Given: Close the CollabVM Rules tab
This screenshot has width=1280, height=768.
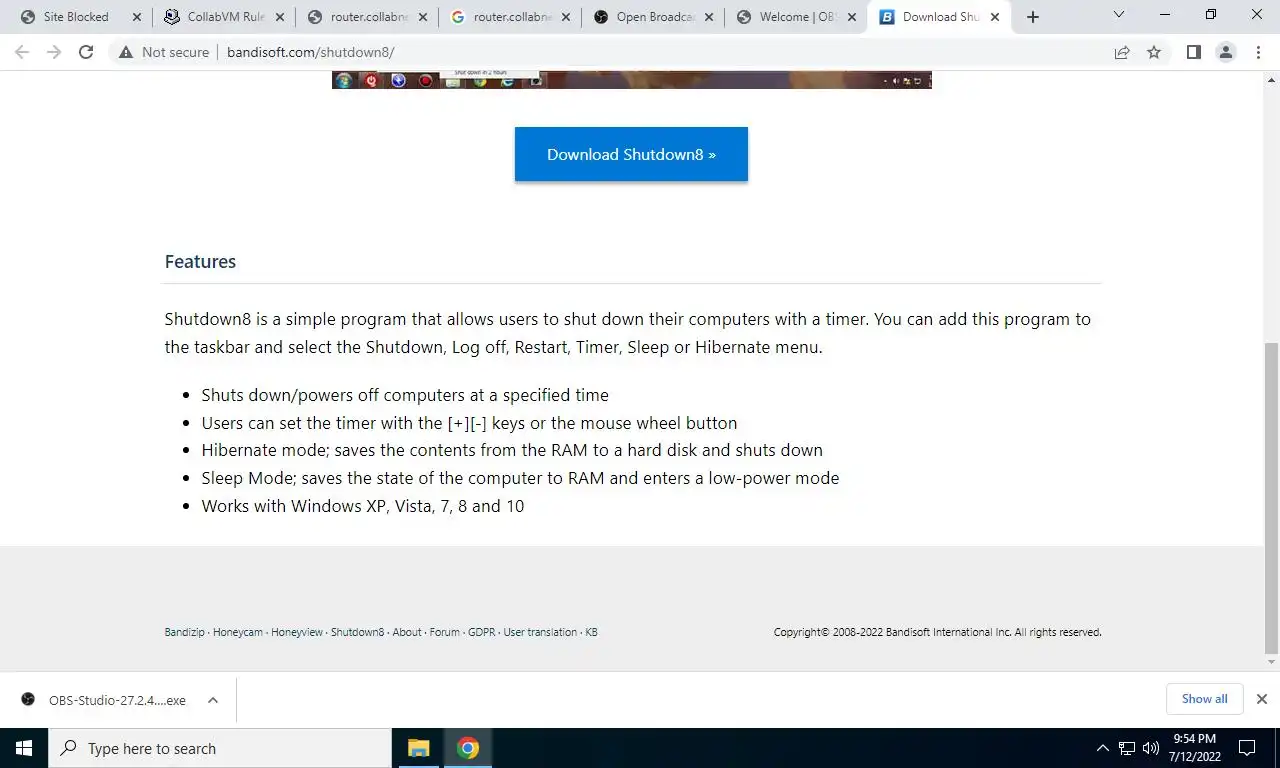Looking at the screenshot, I should click(280, 17).
